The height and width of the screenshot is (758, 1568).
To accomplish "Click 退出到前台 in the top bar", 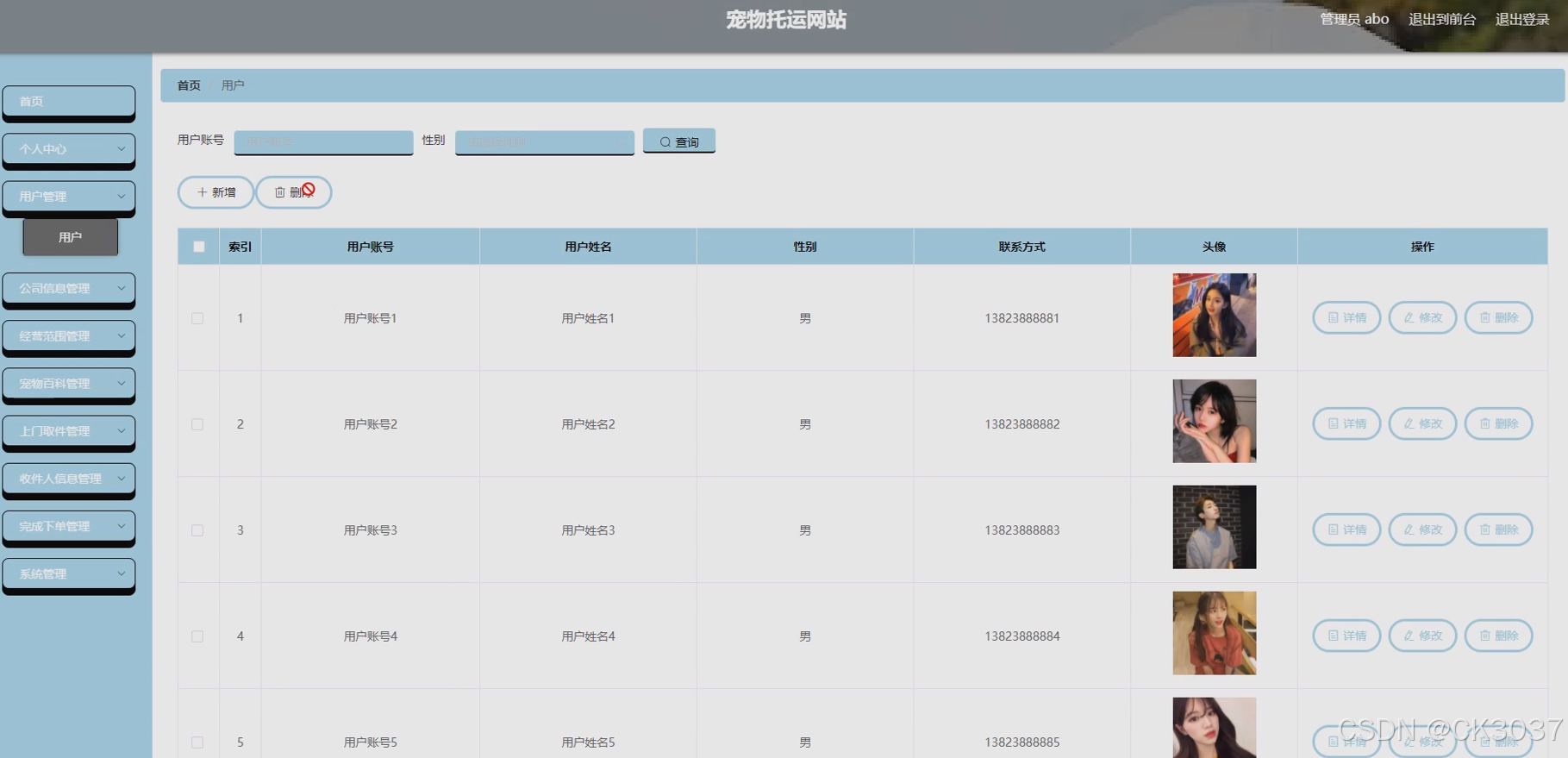I will pos(1442,19).
